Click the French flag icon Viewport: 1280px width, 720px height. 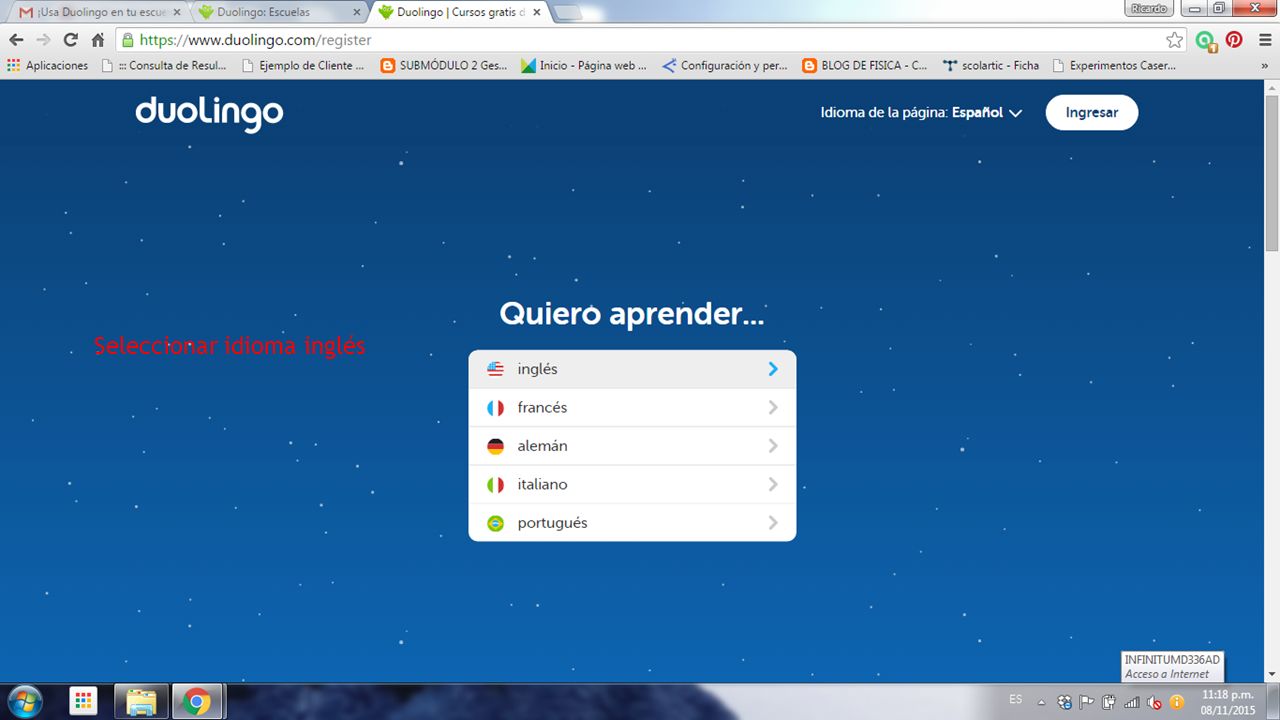[495, 408]
